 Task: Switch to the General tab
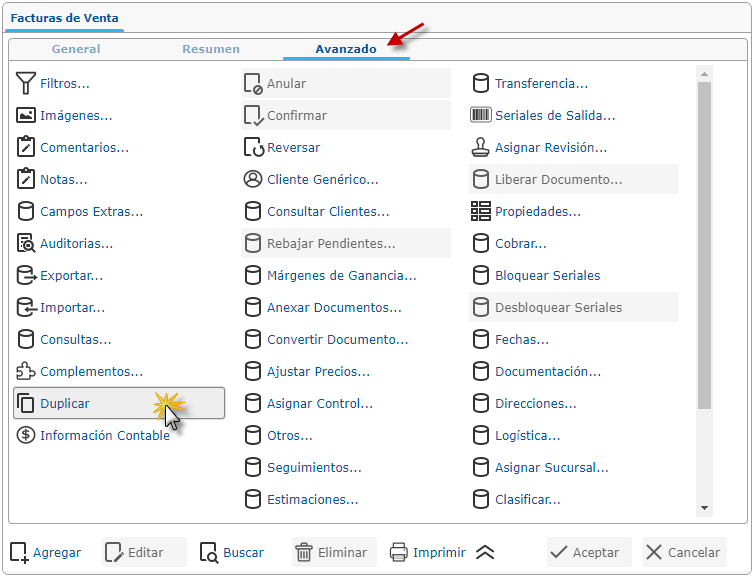[x=76, y=49]
